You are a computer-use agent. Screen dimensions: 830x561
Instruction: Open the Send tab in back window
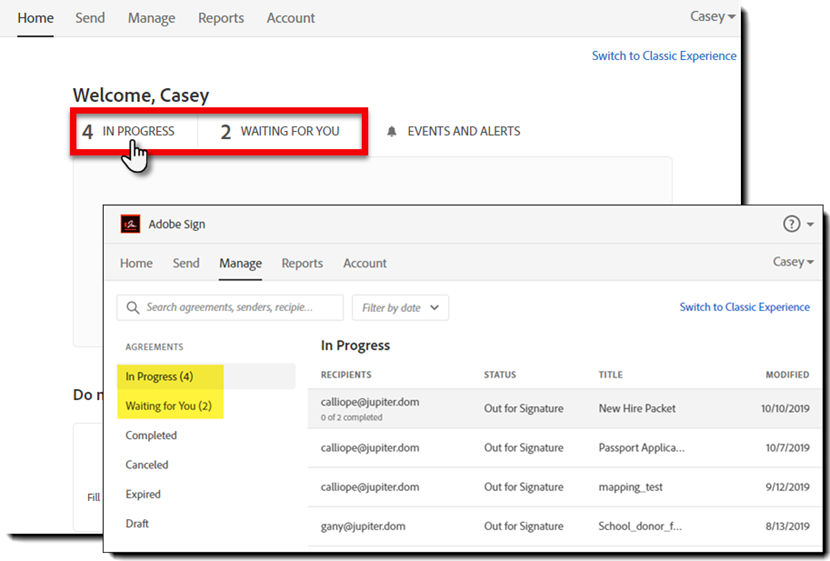point(90,18)
